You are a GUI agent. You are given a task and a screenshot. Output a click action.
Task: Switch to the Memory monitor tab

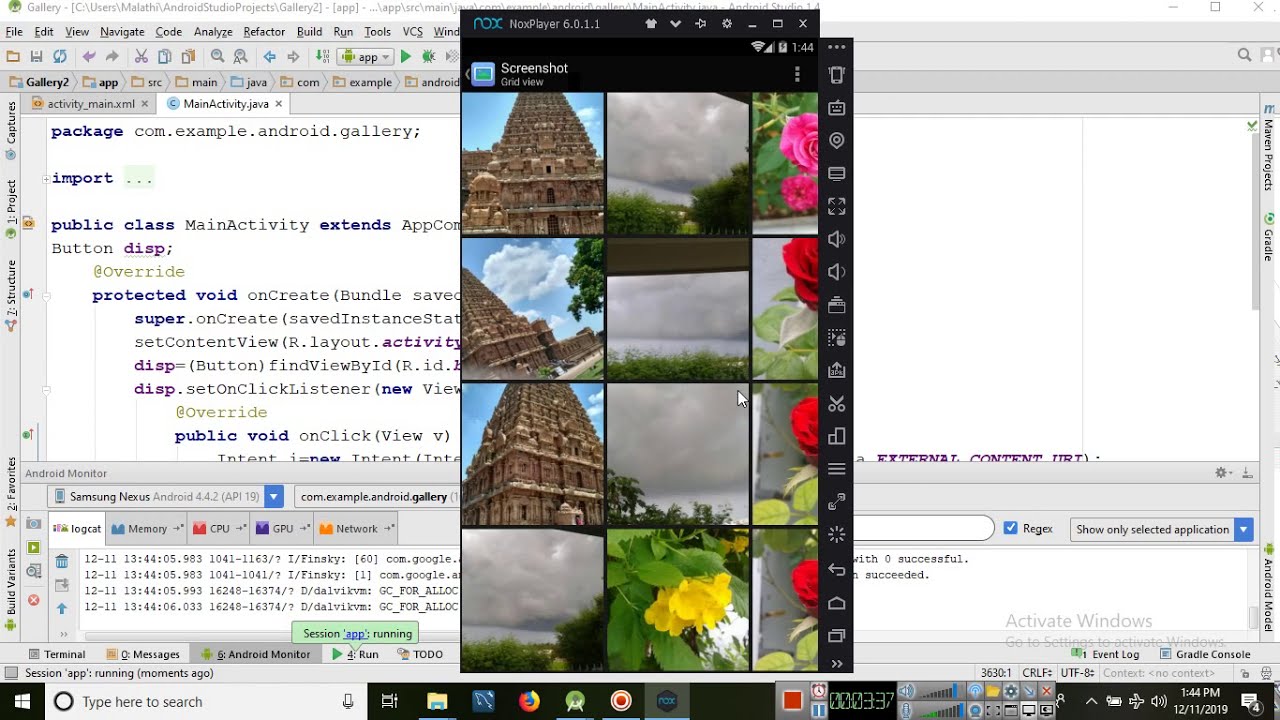pyautogui.click(x=146, y=529)
